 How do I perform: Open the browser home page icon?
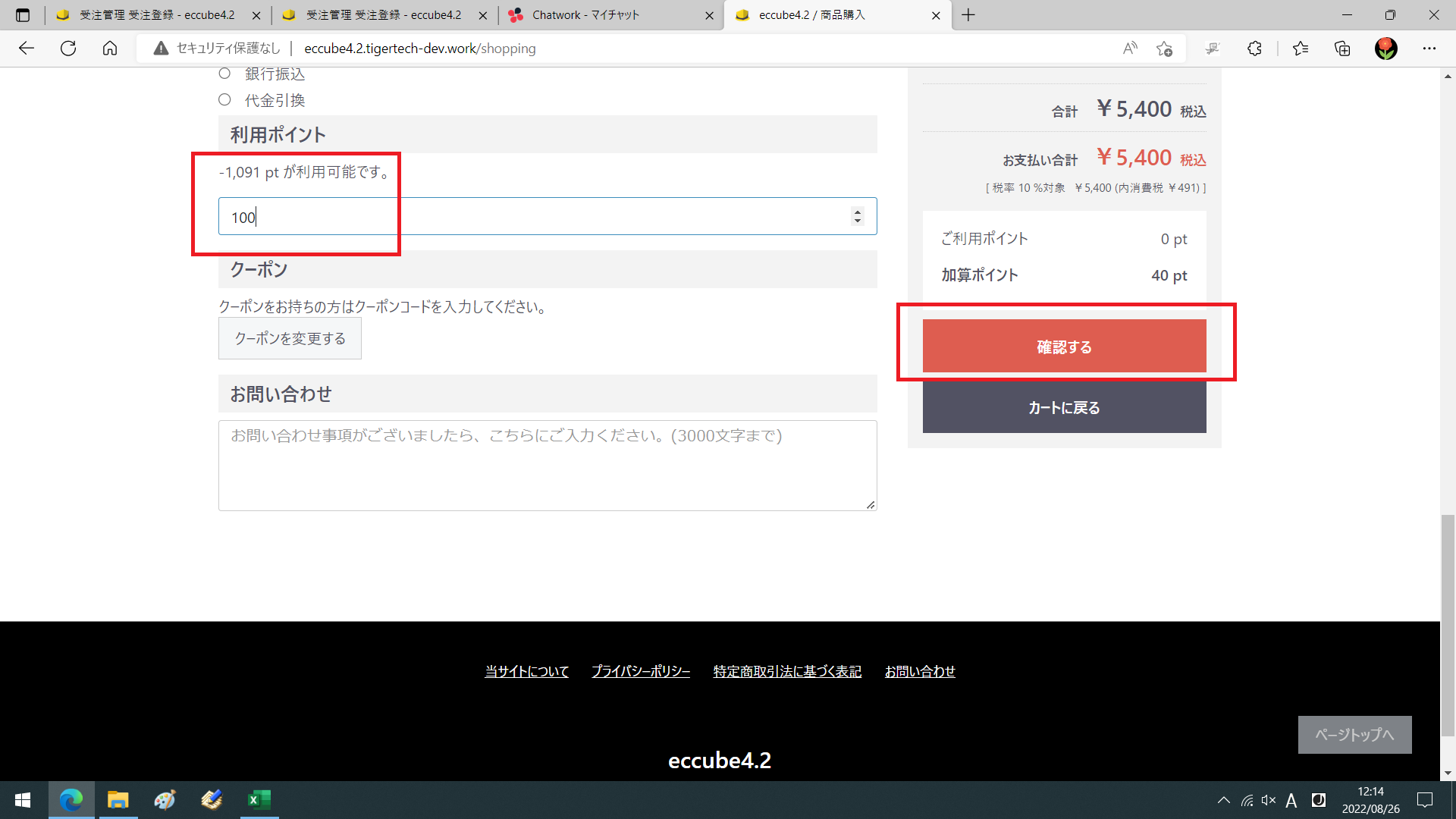click(110, 48)
